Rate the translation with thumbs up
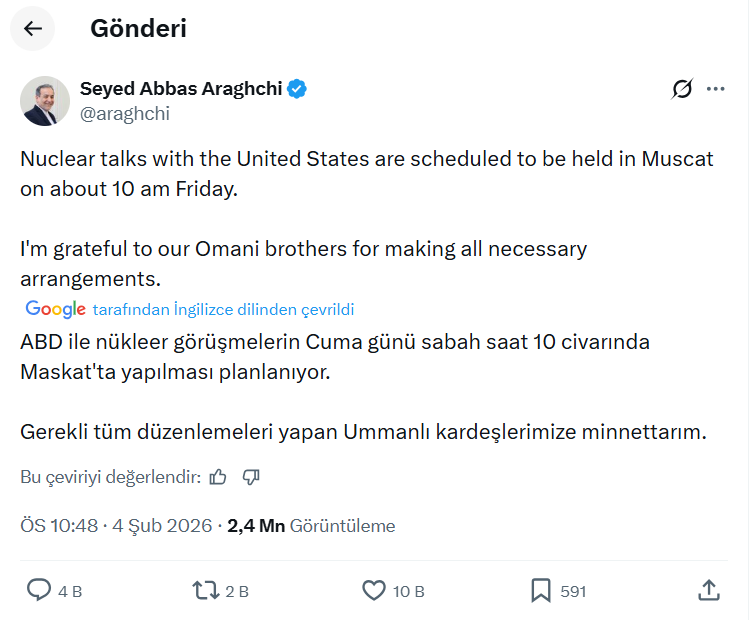Viewport: 750px width, 620px height. [x=219, y=477]
